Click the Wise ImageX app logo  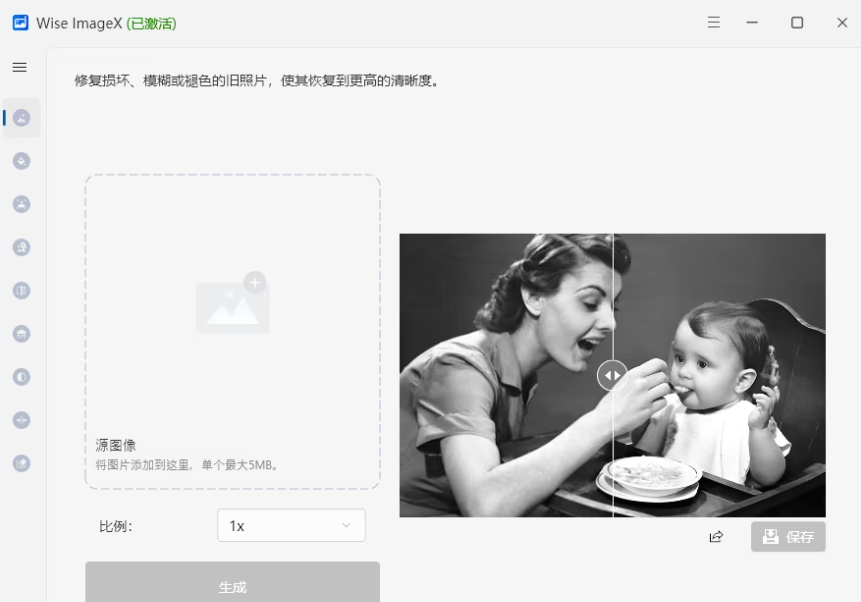20,23
